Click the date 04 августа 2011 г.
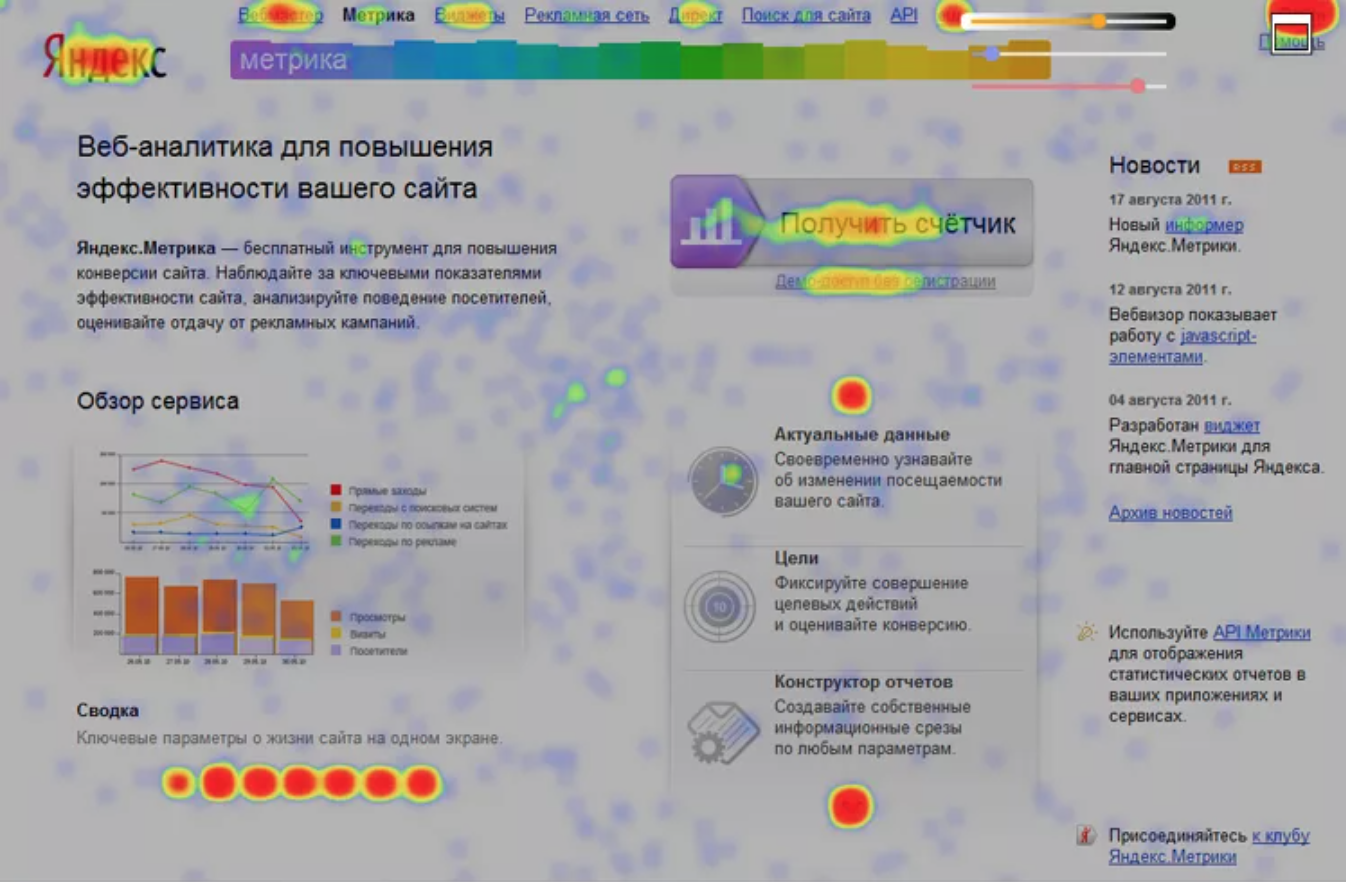Image resolution: width=1346 pixels, height=882 pixels. click(1170, 398)
